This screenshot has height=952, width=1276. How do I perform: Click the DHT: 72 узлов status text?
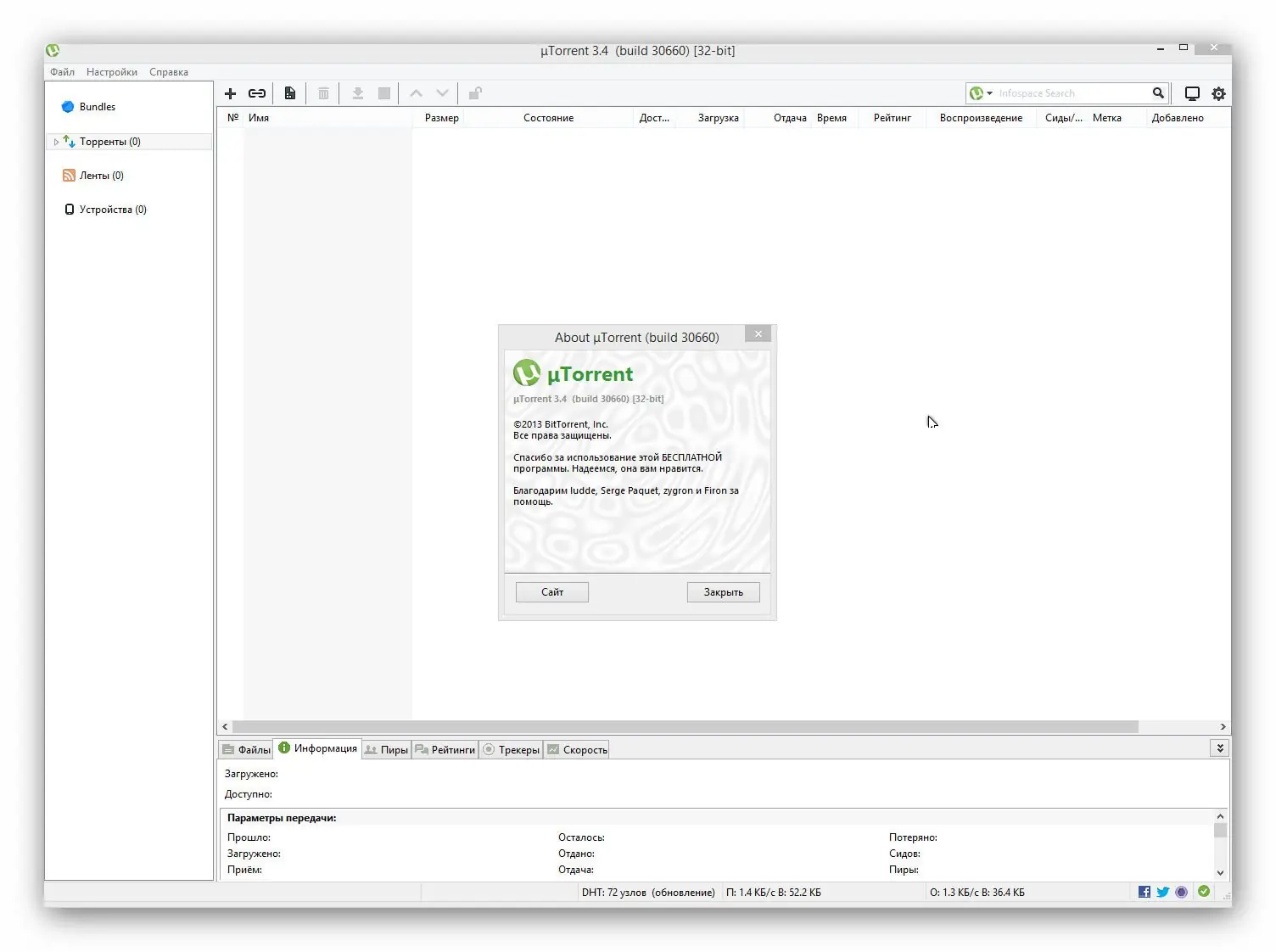point(648,893)
